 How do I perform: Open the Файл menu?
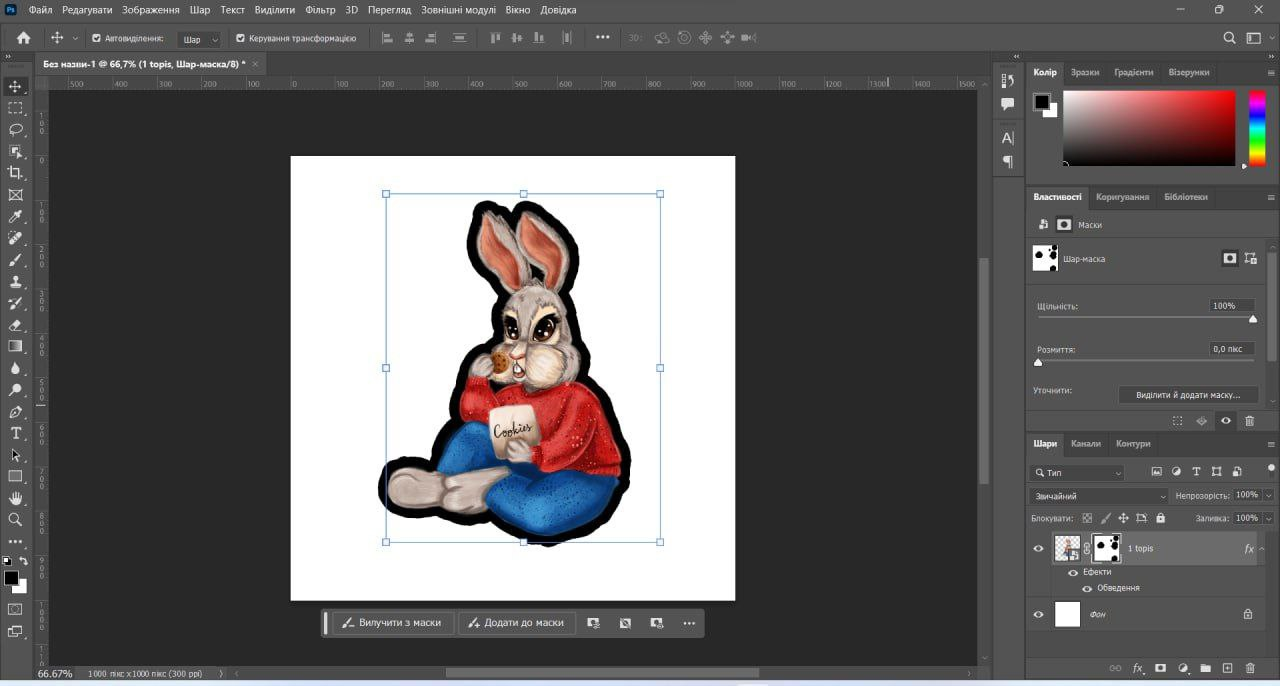click(41, 10)
